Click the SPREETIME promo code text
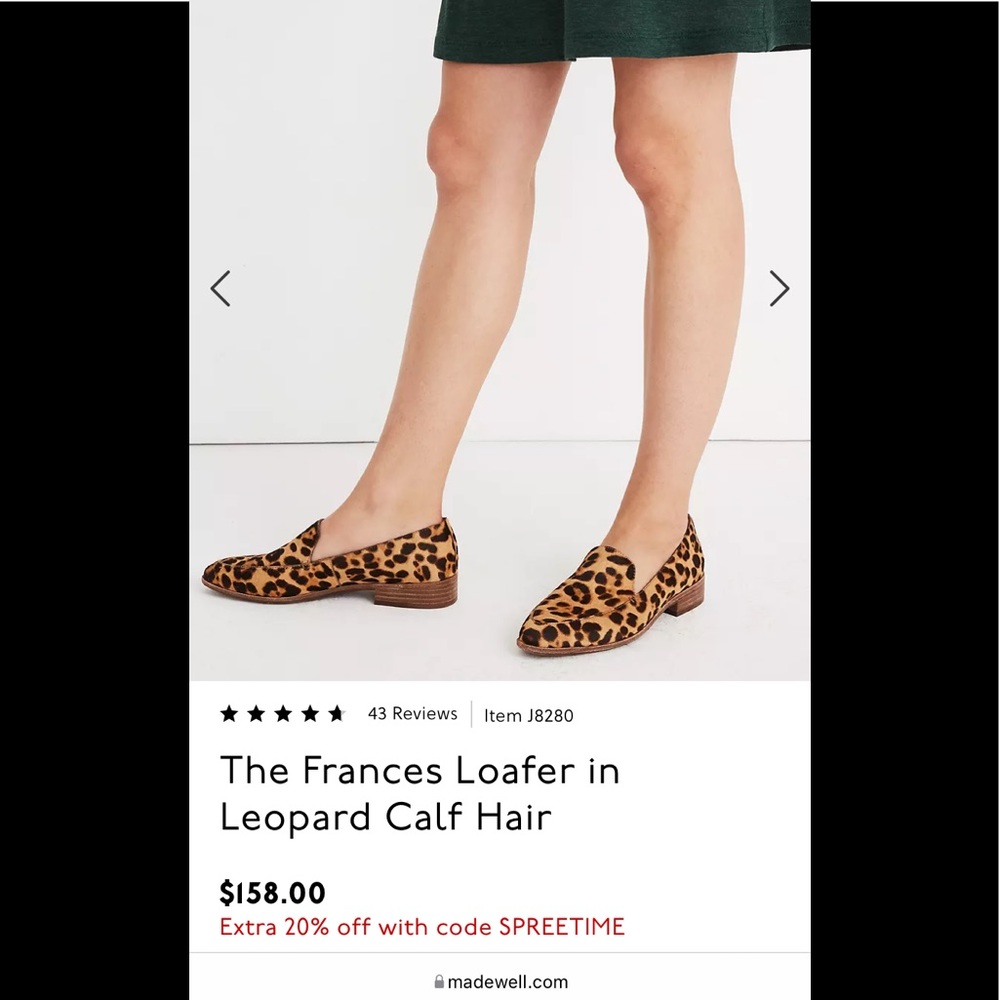The height and width of the screenshot is (1000, 1000). point(560,927)
